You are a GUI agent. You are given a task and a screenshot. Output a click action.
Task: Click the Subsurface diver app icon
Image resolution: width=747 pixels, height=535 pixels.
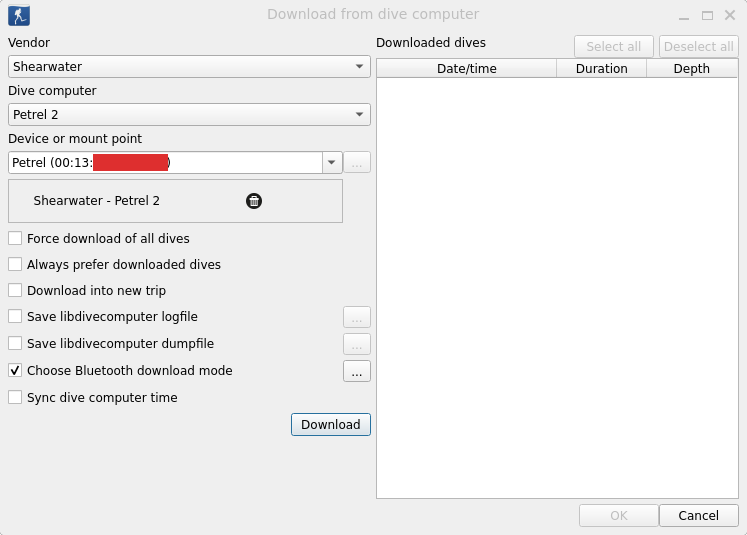(19, 15)
